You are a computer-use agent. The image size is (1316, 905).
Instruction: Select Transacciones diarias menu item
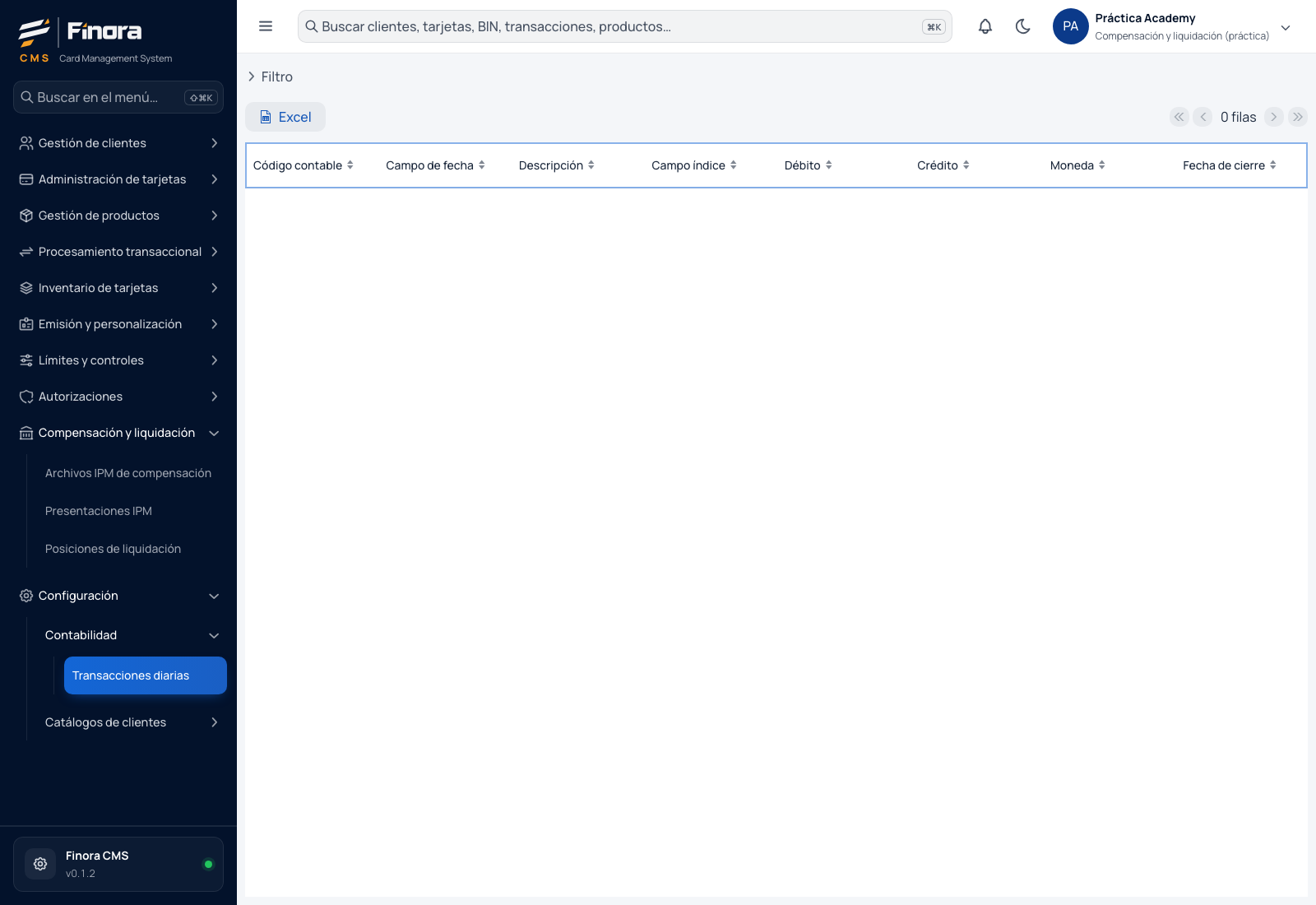pos(146,675)
